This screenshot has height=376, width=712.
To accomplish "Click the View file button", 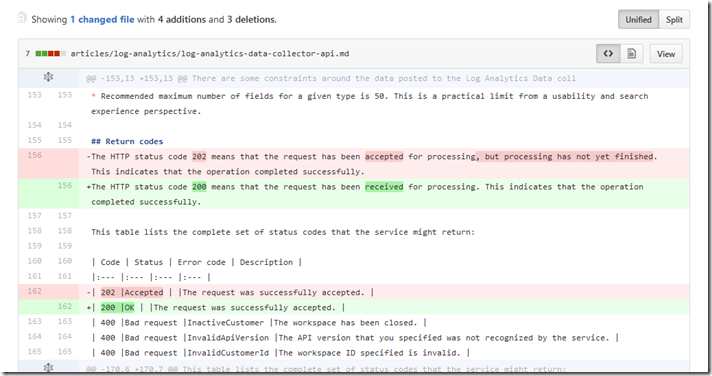I will pos(666,54).
